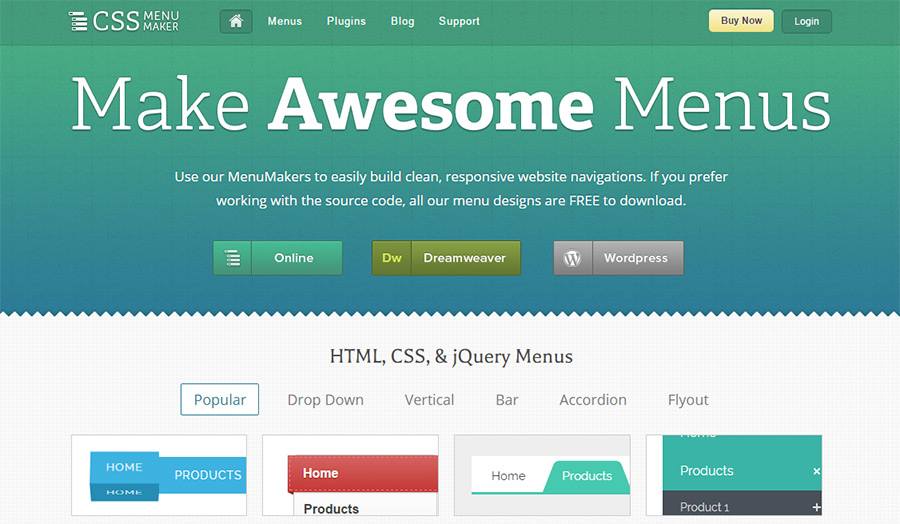Choose the Dreamweaver option
900x524 pixels.
pyautogui.click(x=446, y=258)
